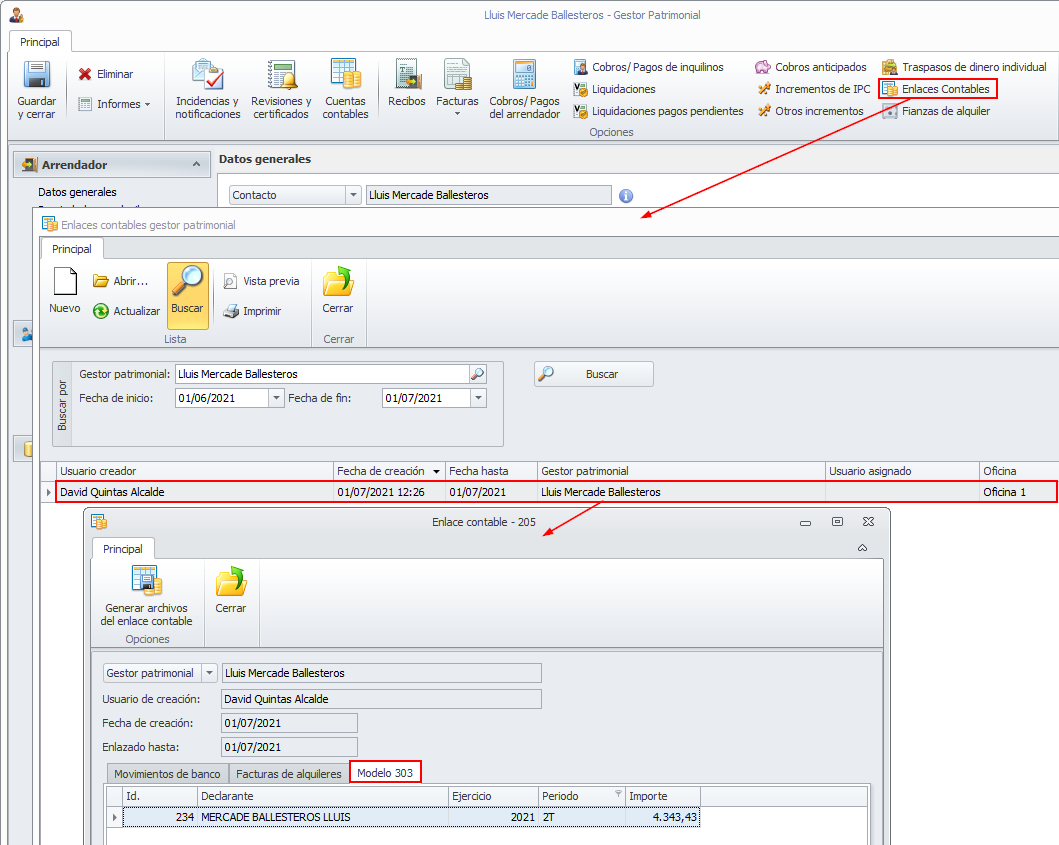Click Gestor patrimonial search field

[x=322, y=374]
